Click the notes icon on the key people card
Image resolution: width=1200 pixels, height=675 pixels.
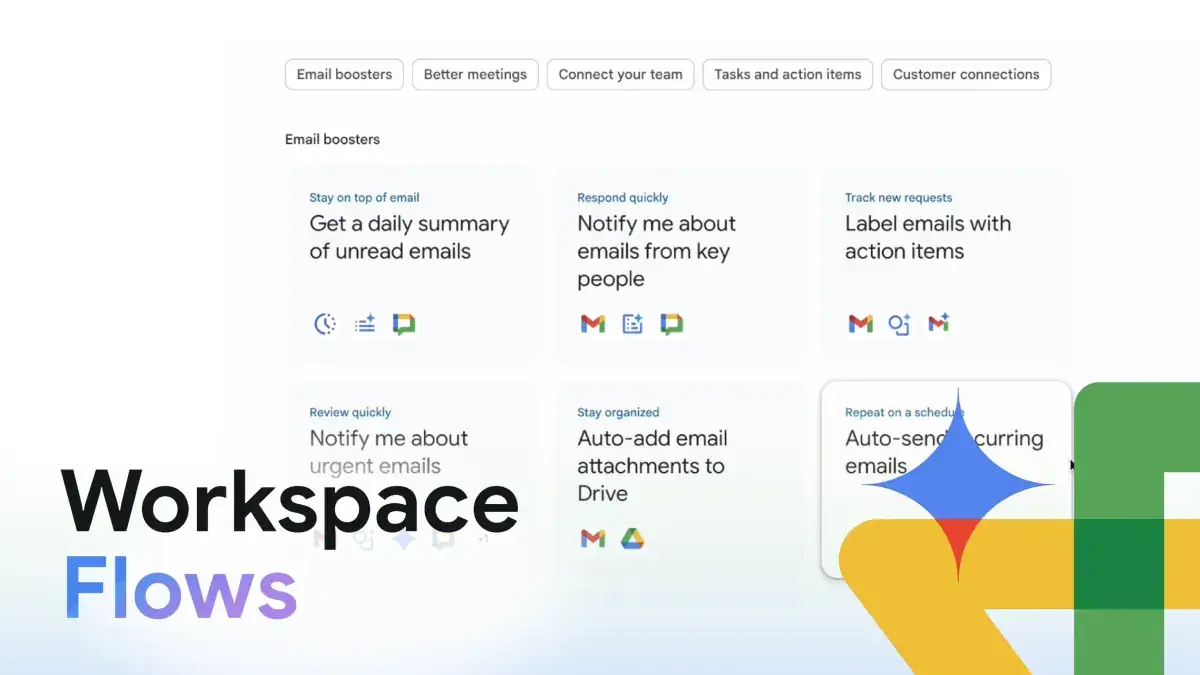pos(632,323)
